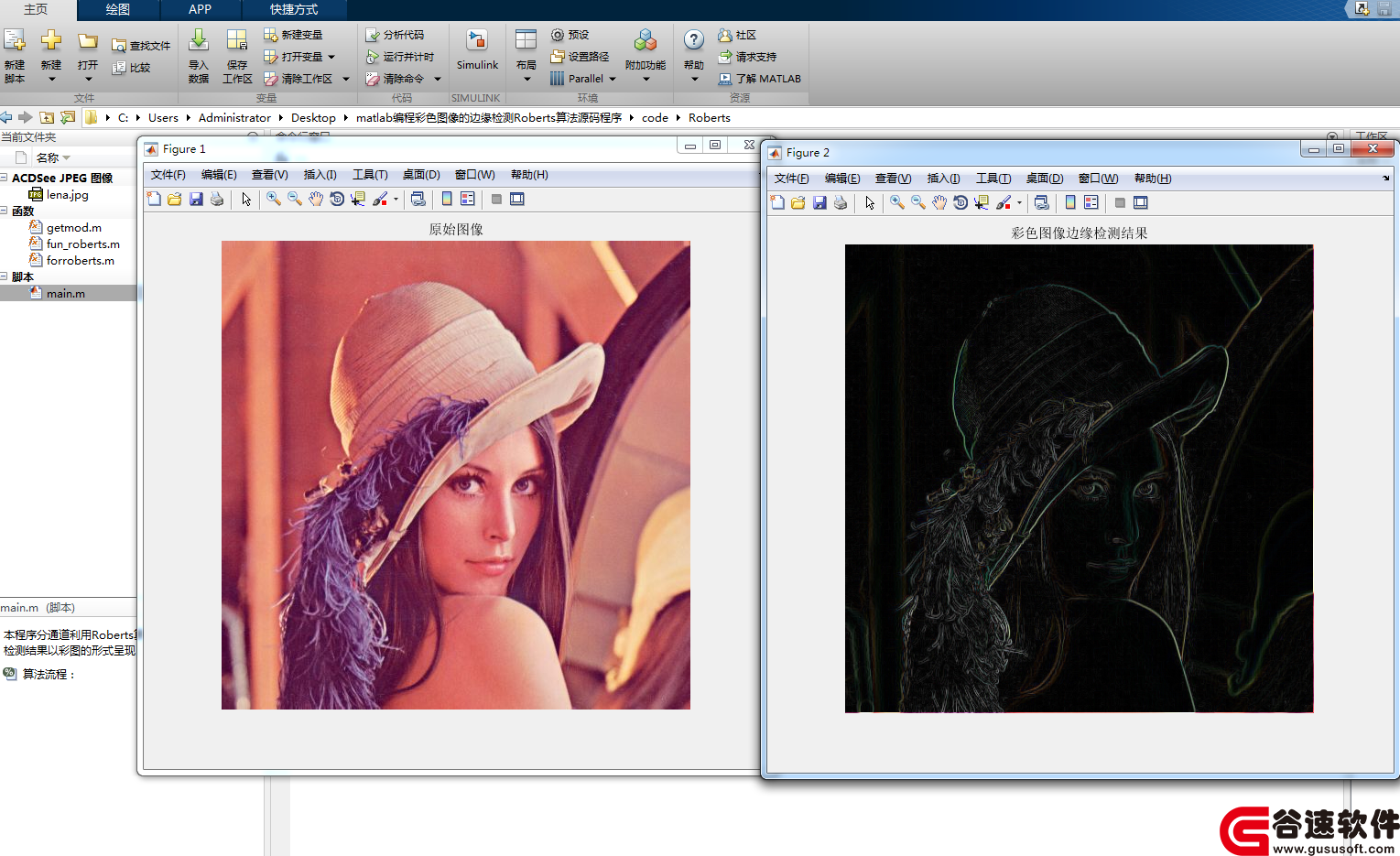Click 'code' in the path bar
The height and width of the screenshot is (856, 1400).
655,118
